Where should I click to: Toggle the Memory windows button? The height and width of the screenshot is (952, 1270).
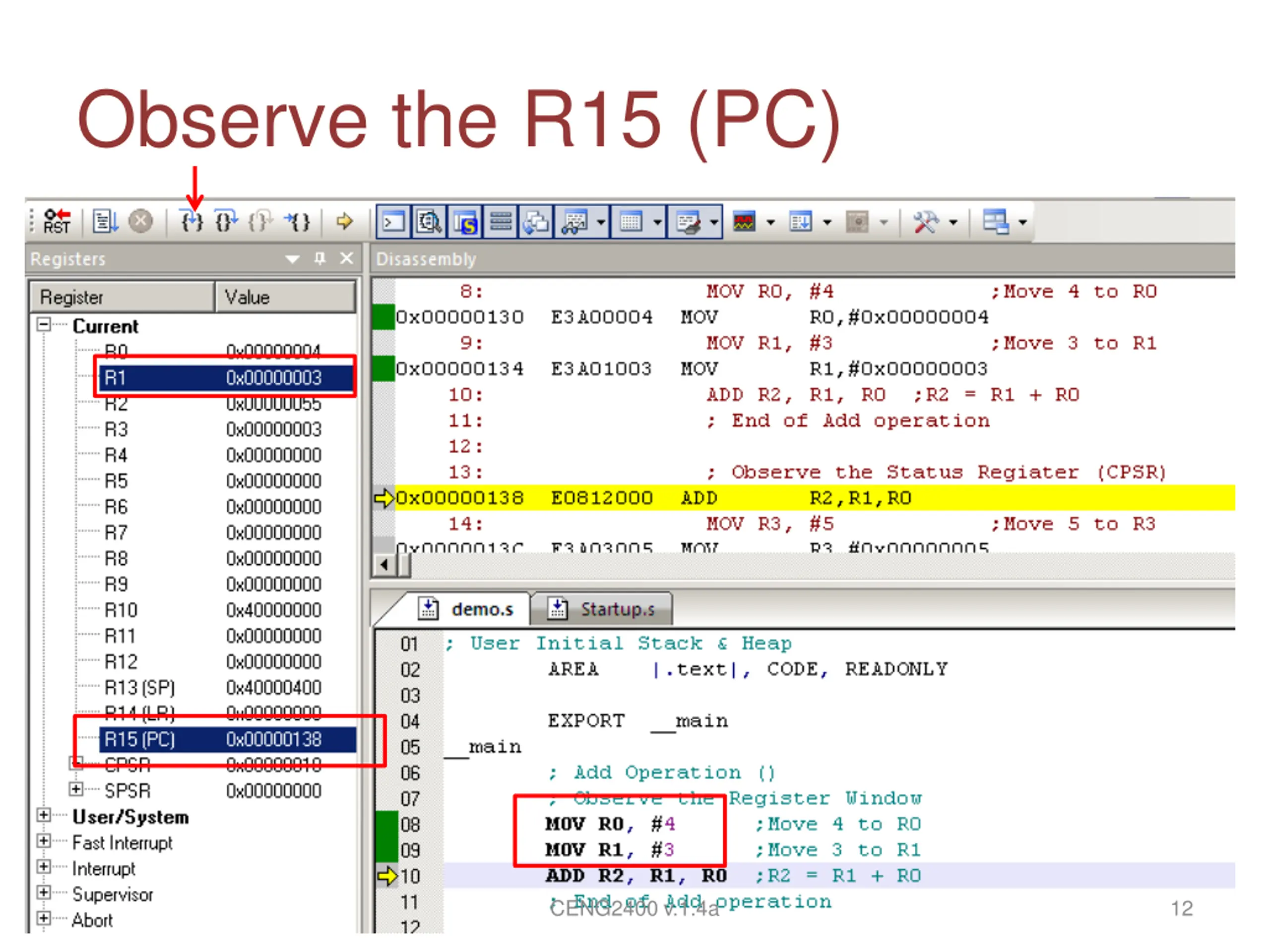tap(631, 222)
